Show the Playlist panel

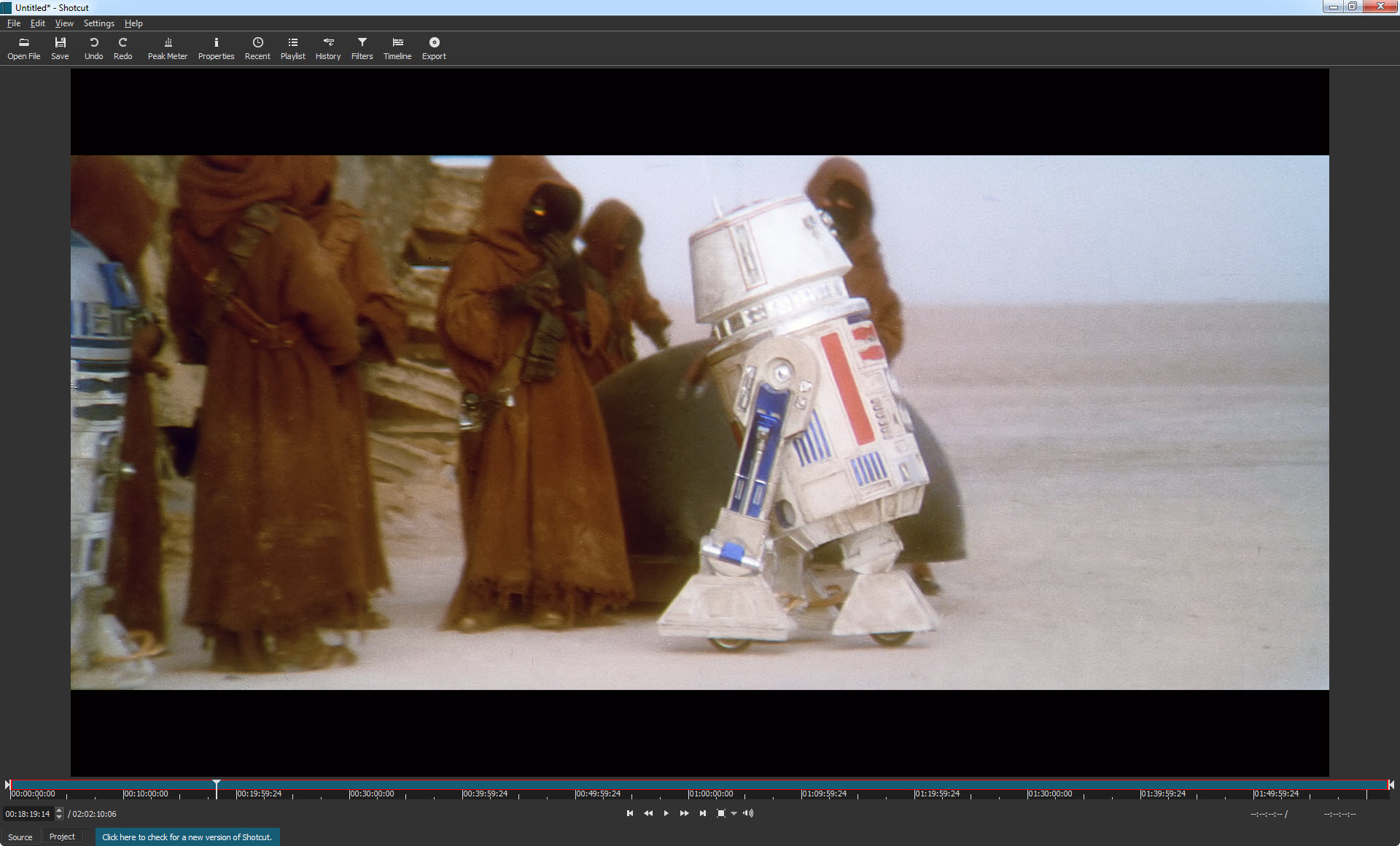pos(293,48)
